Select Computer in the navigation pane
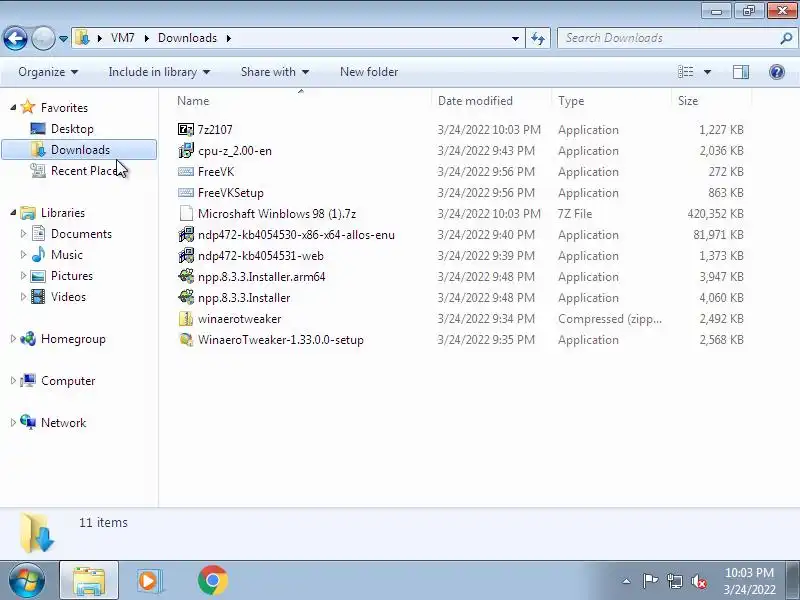The image size is (800, 600). 68,381
